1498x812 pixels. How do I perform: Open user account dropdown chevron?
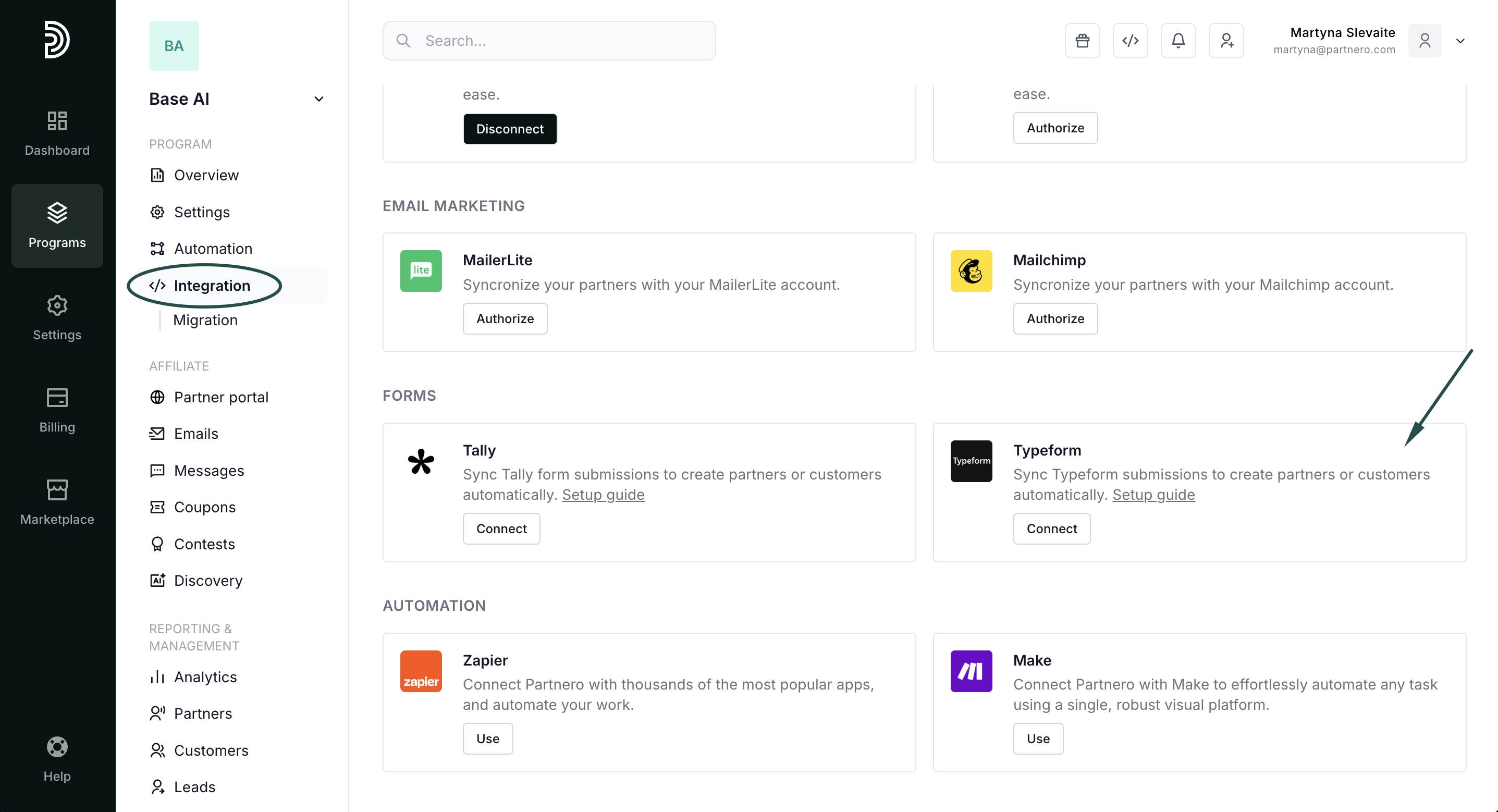pyautogui.click(x=1460, y=41)
